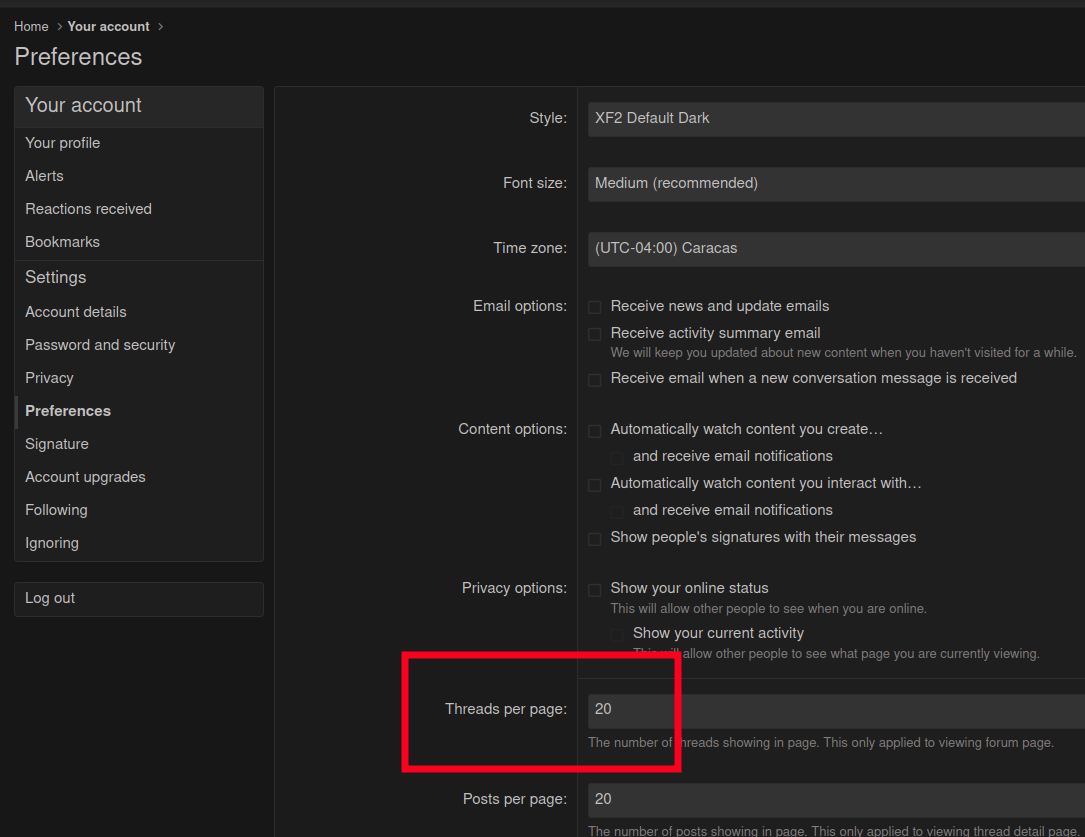The height and width of the screenshot is (837, 1085).
Task: Click the Your account breadcrumb link
Action: (x=108, y=26)
